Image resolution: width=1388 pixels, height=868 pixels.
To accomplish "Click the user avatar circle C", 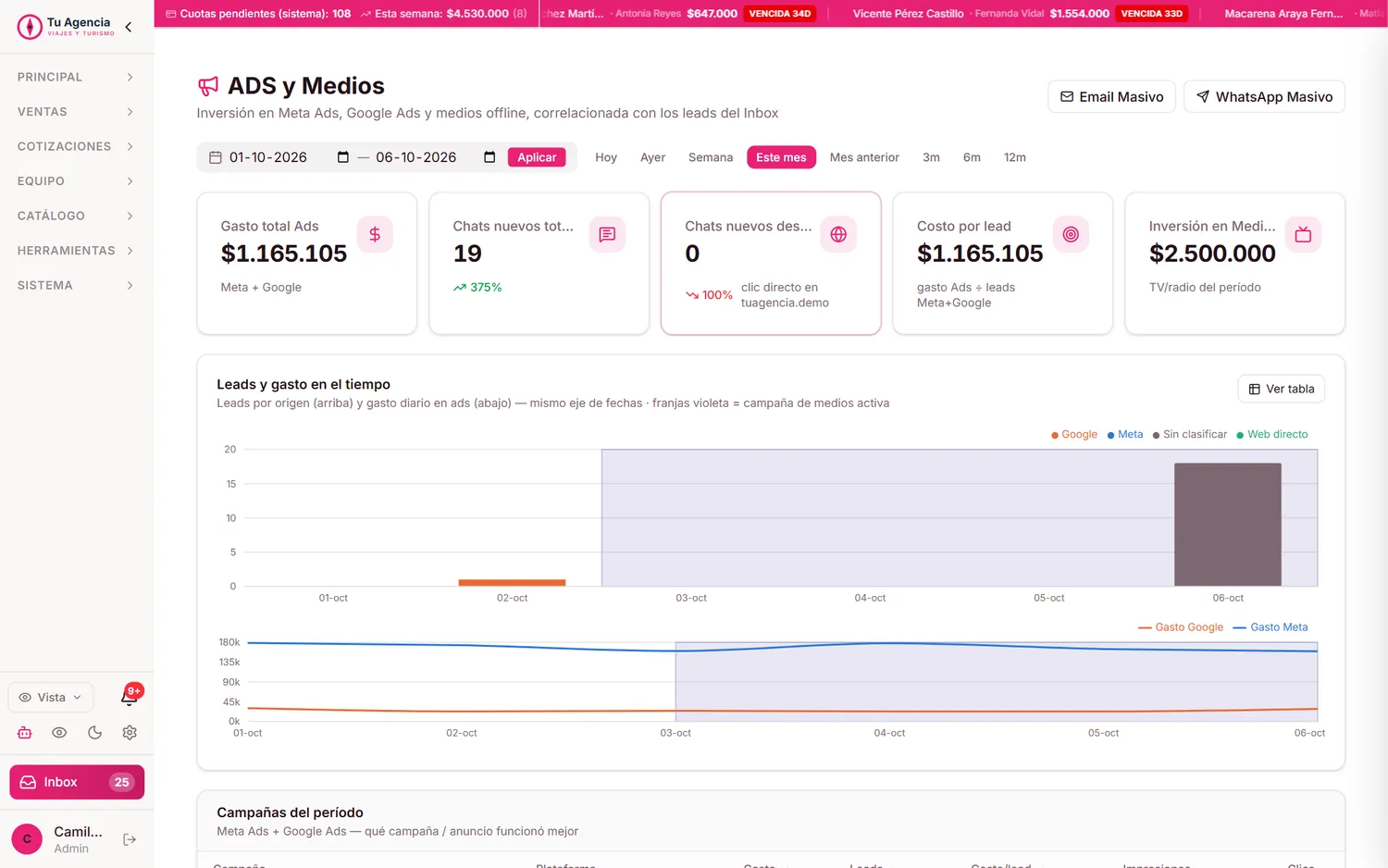I will pos(27,839).
